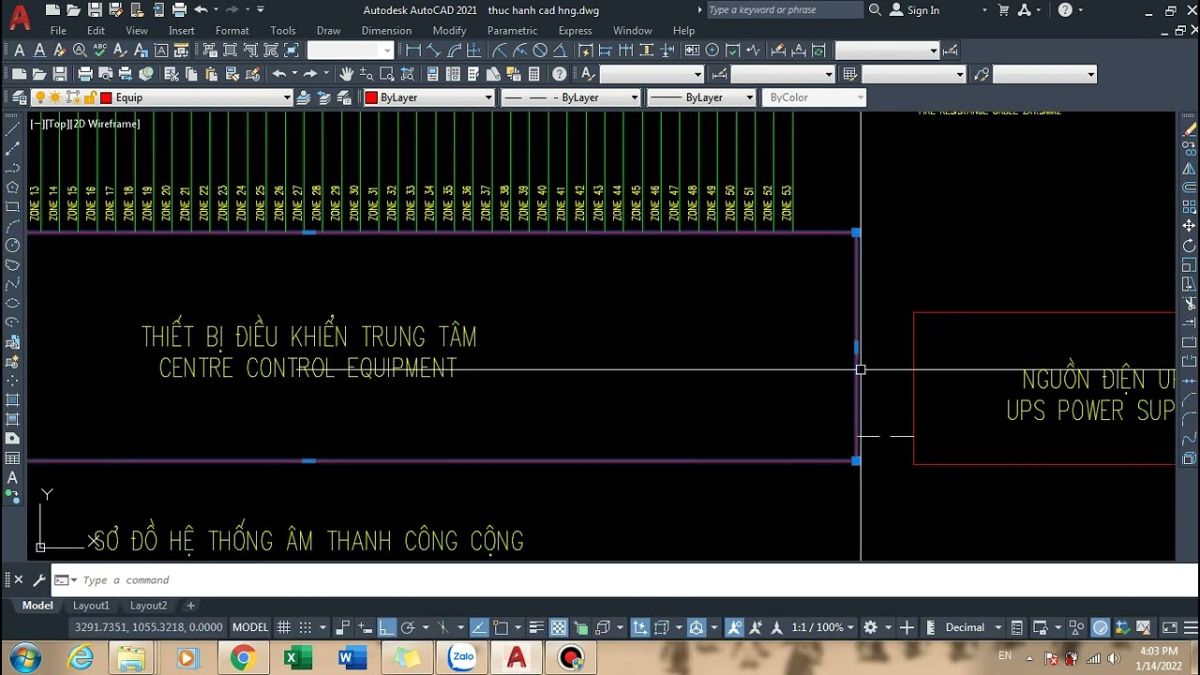Toggle Snap mode in status bar
The image size is (1200, 675).
[x=303, y=628]
